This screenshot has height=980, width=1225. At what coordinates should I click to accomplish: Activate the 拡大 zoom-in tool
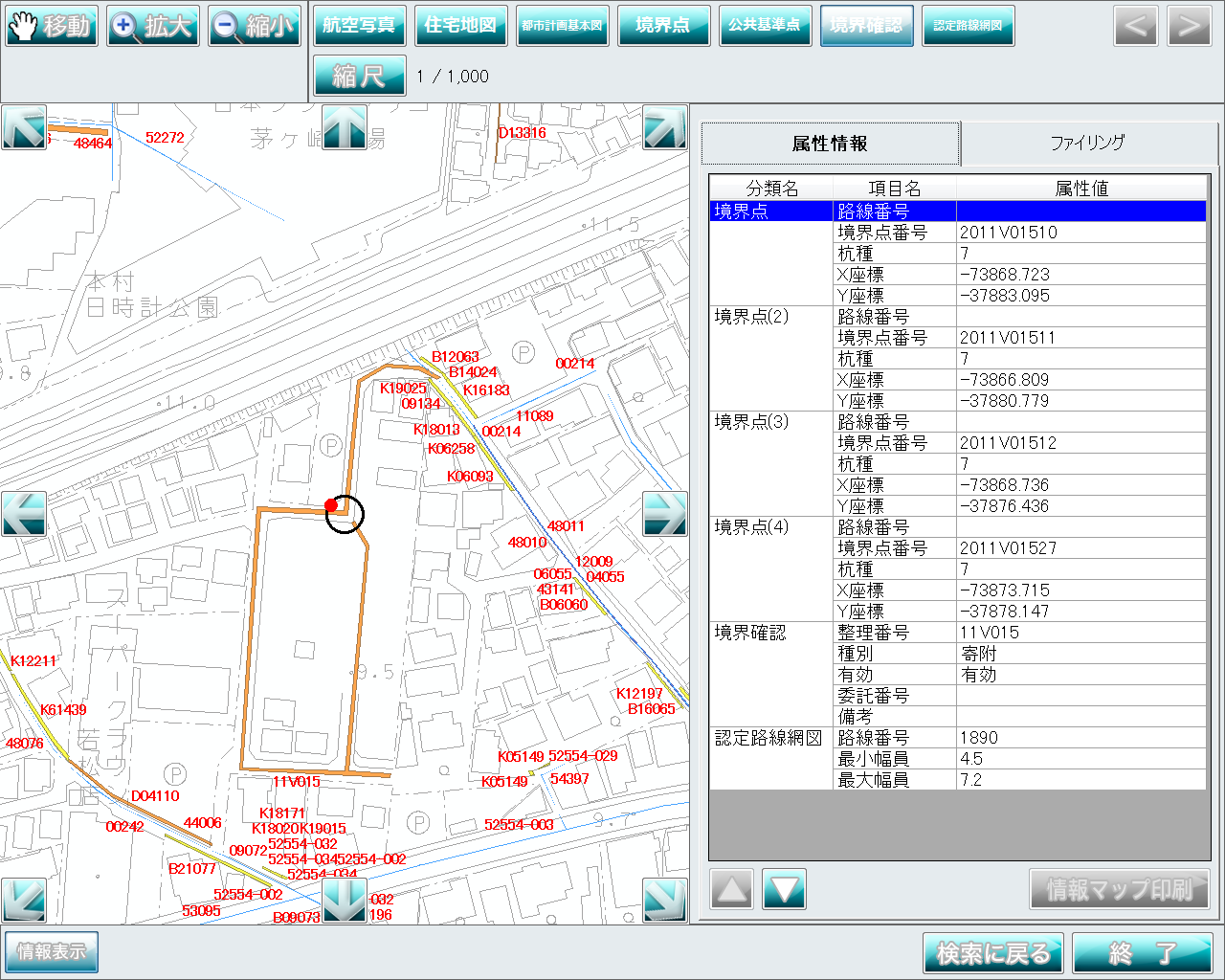[153, 26]
